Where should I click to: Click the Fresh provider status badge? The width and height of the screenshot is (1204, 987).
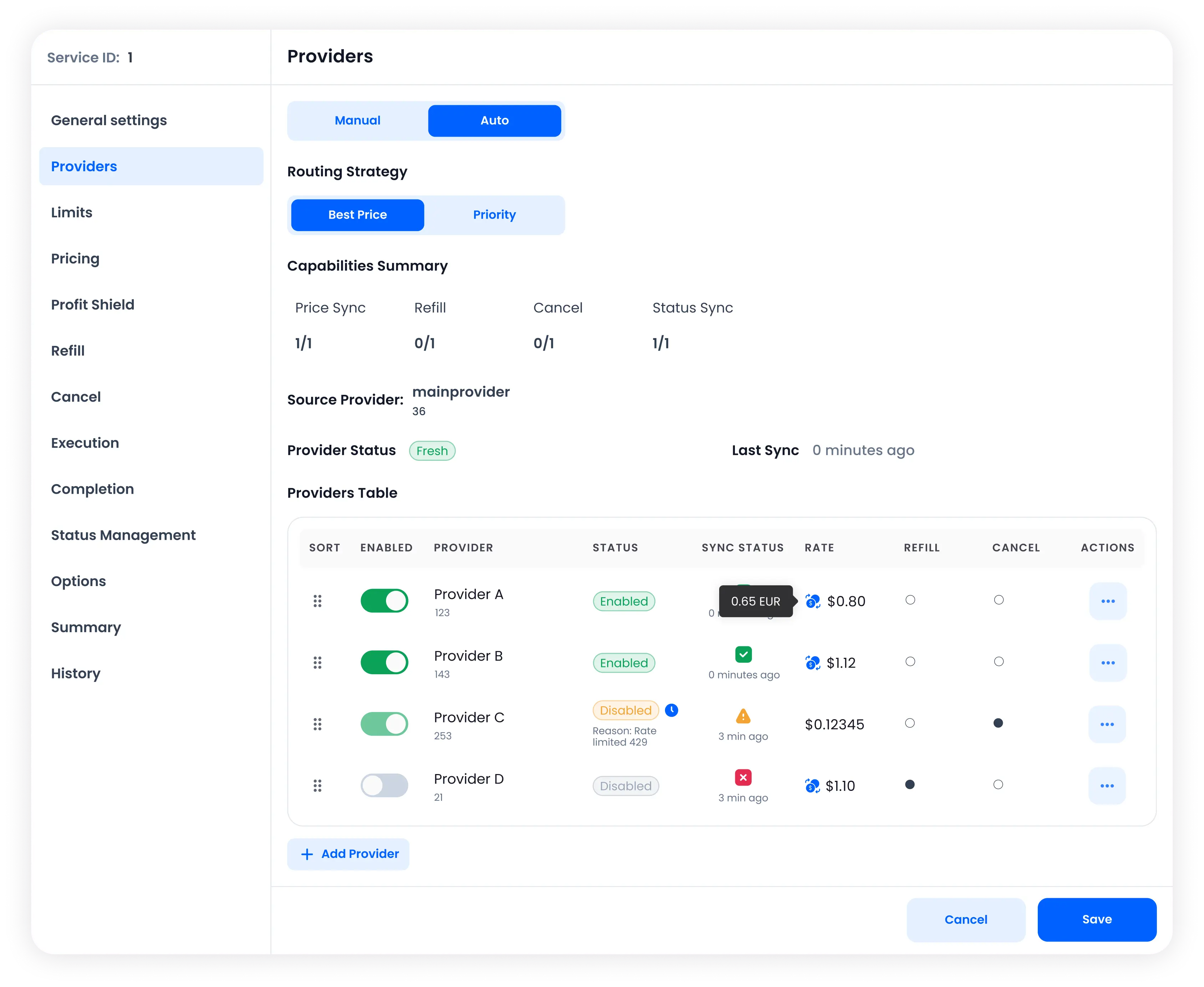(x=432, y=451)
